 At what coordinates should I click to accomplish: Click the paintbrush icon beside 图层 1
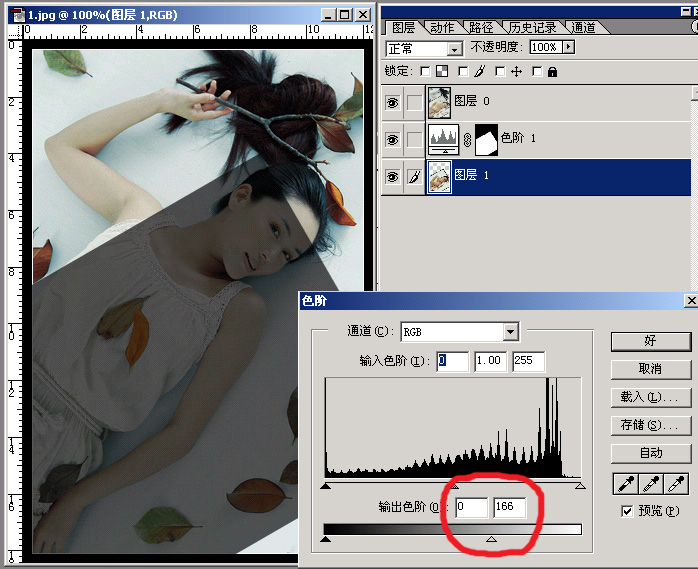click(x=414, y=176)
